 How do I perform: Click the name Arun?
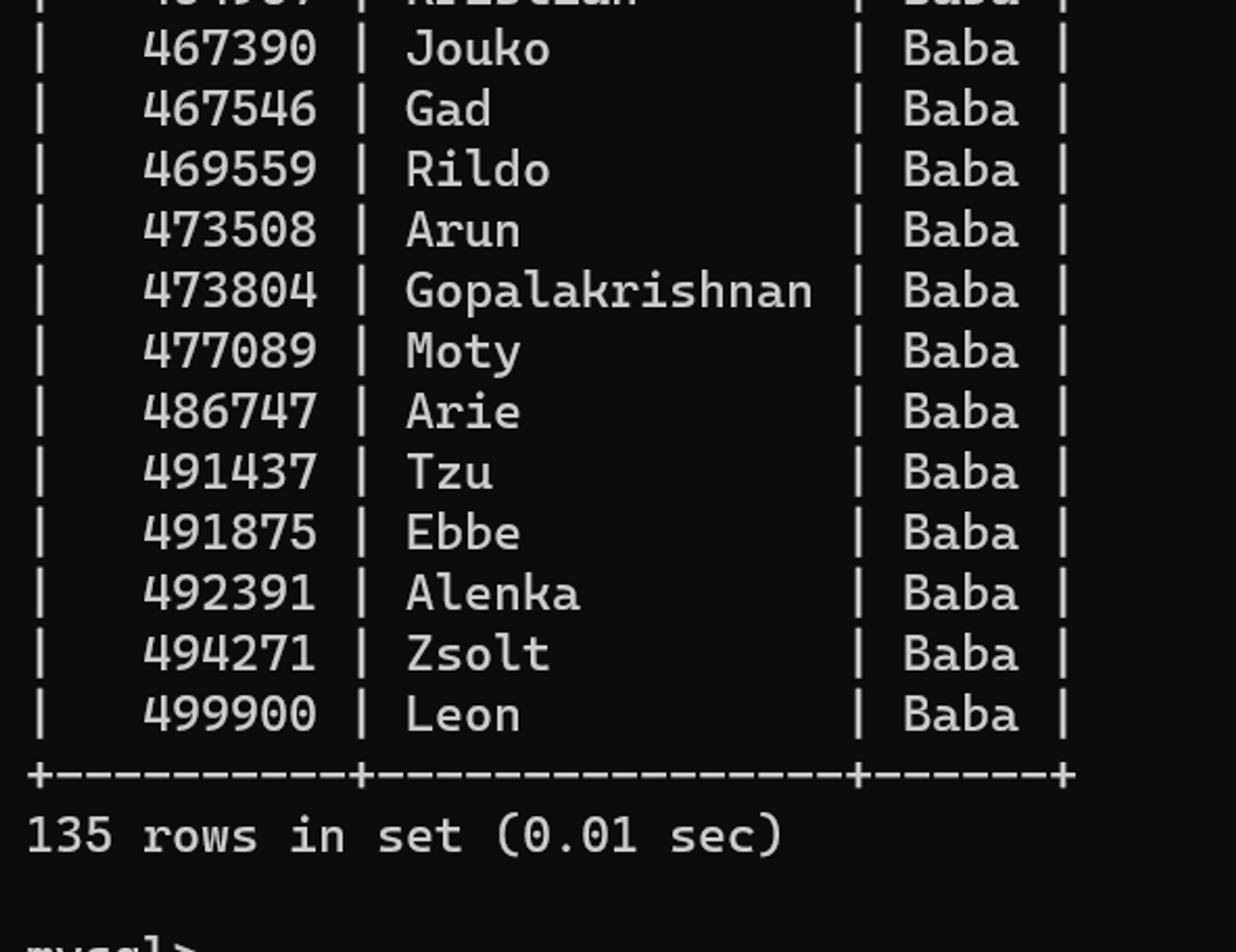463,230
